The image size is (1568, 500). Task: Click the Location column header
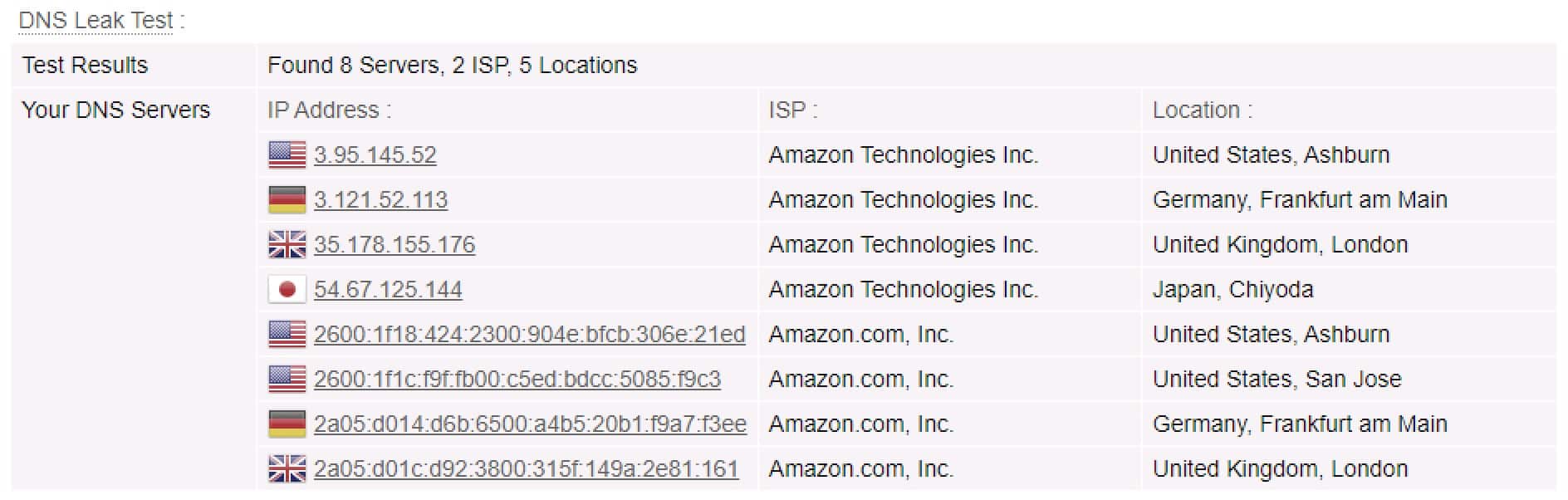point(1202,110)
